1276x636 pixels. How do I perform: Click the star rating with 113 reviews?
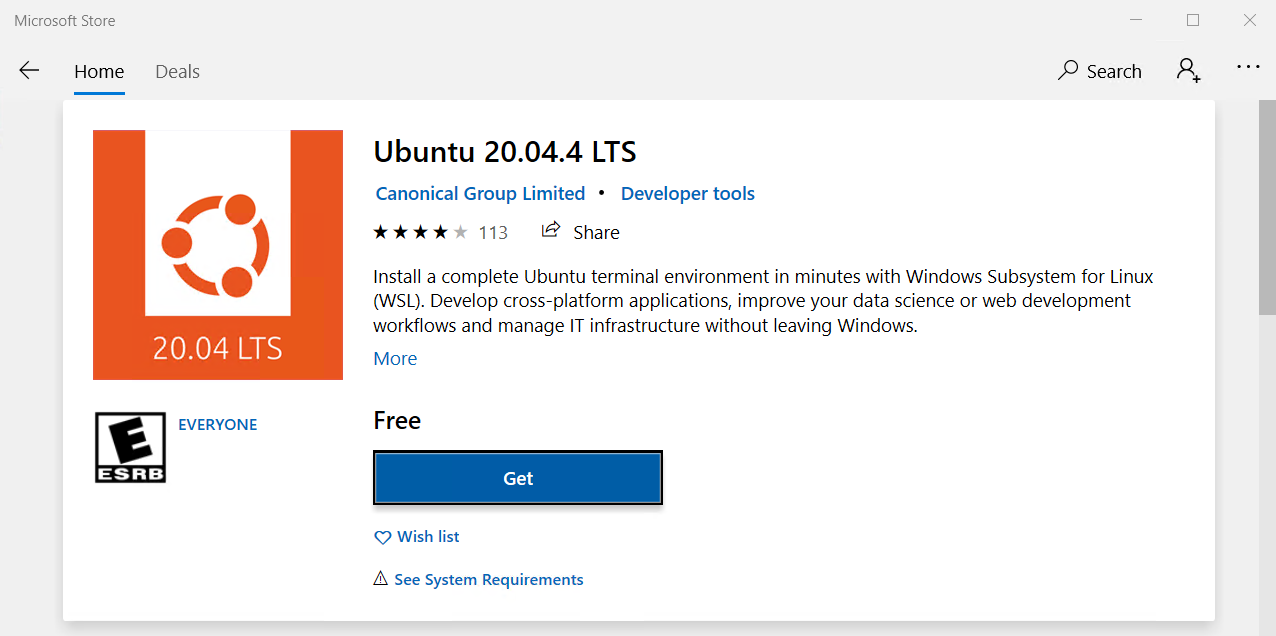[440, 233]
